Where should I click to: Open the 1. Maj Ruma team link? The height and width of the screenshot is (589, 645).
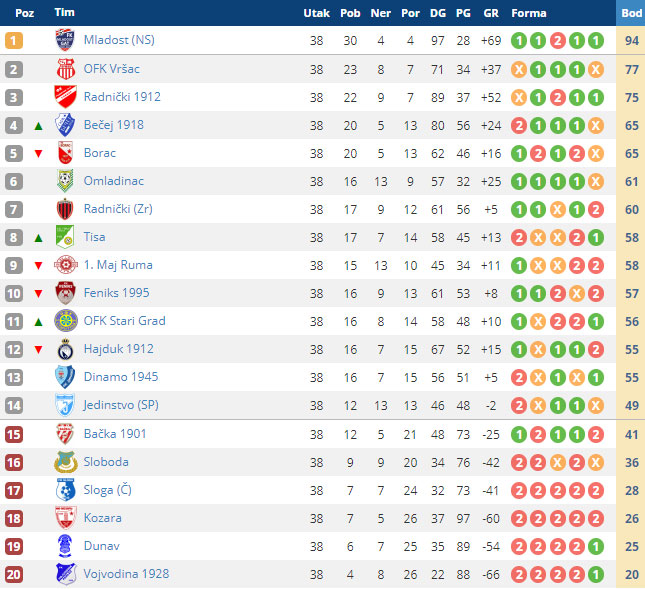click(x=118, y=265)
